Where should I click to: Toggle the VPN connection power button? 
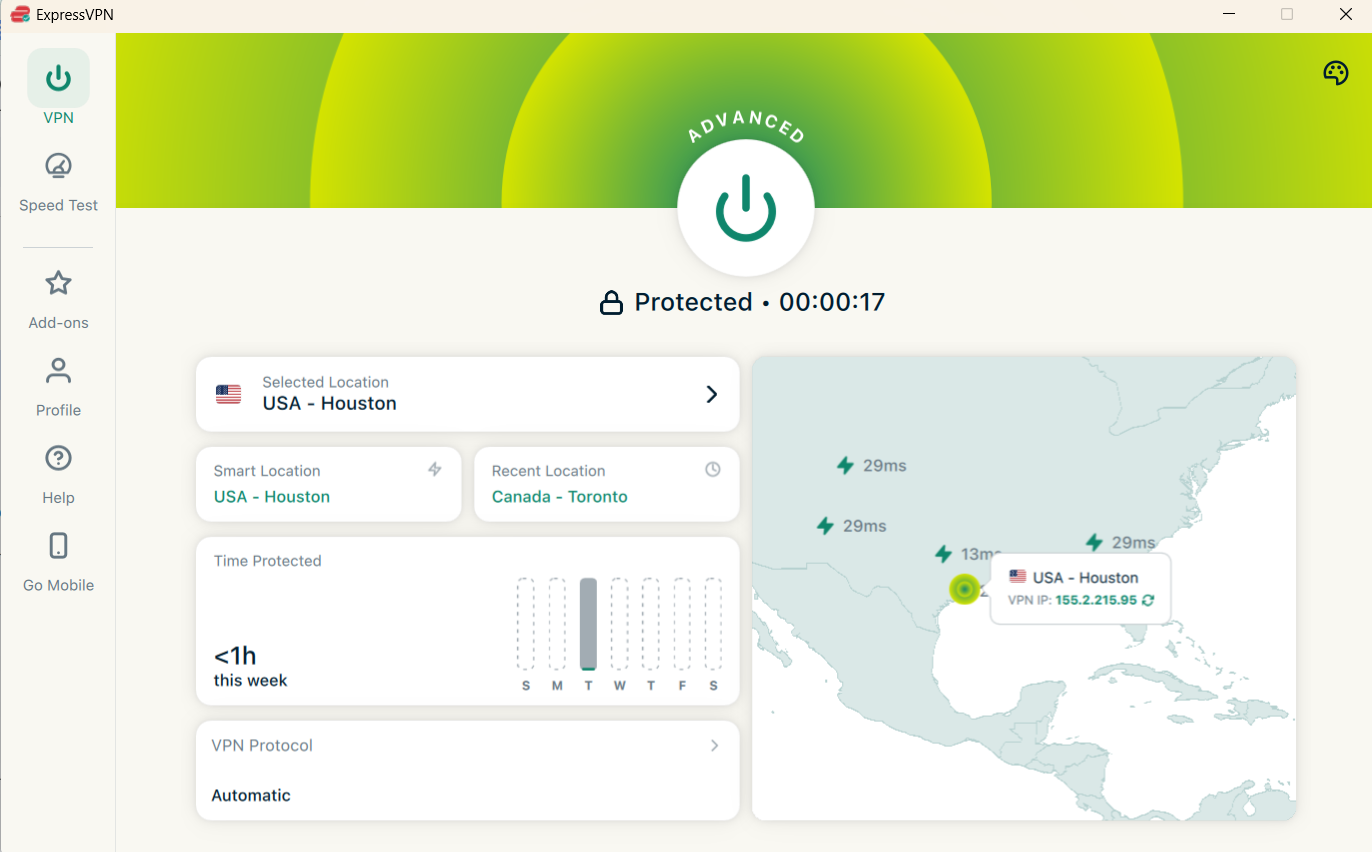pos(745,207)
